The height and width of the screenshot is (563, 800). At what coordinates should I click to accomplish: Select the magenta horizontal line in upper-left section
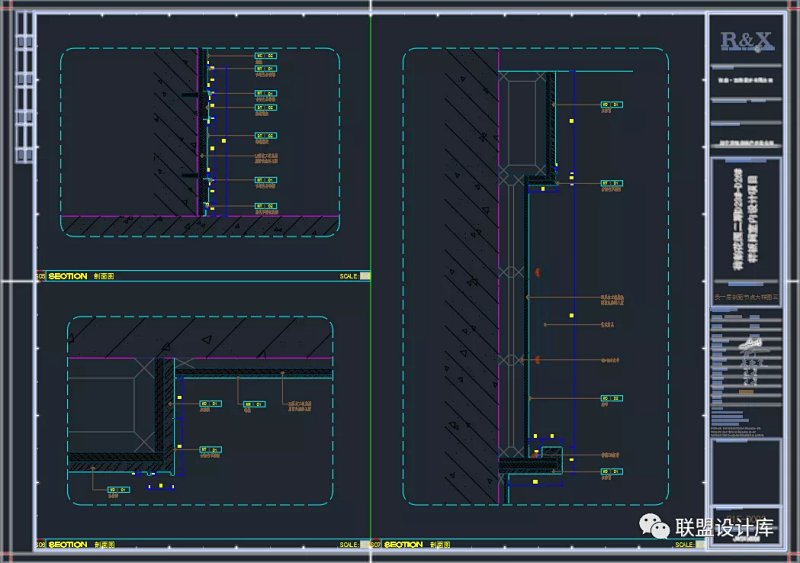[130, 215]
